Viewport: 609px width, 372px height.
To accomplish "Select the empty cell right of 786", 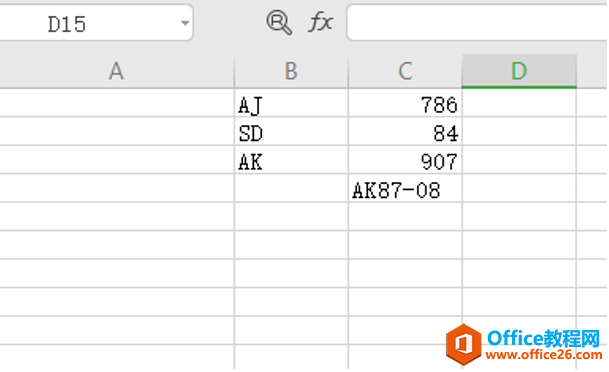I will [519, 103].
